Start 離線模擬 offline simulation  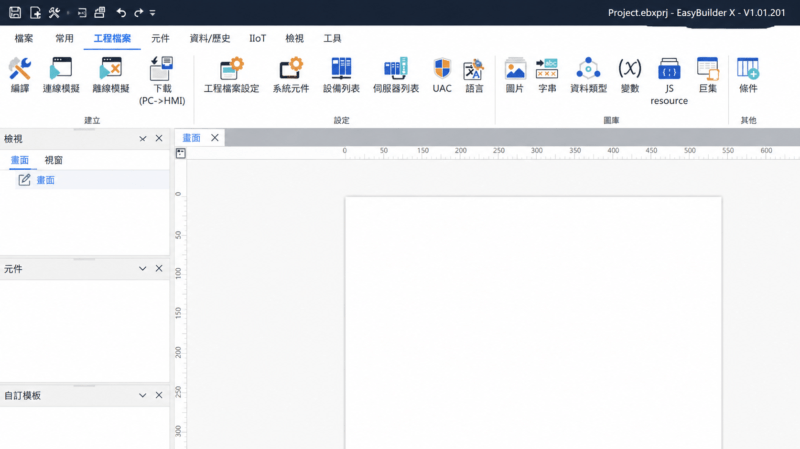pyautogui.click(x=111, y=75)
